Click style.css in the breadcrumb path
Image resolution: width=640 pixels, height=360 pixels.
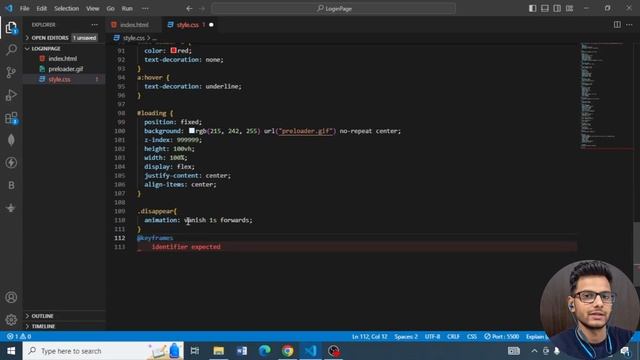(x=133, y=38)
